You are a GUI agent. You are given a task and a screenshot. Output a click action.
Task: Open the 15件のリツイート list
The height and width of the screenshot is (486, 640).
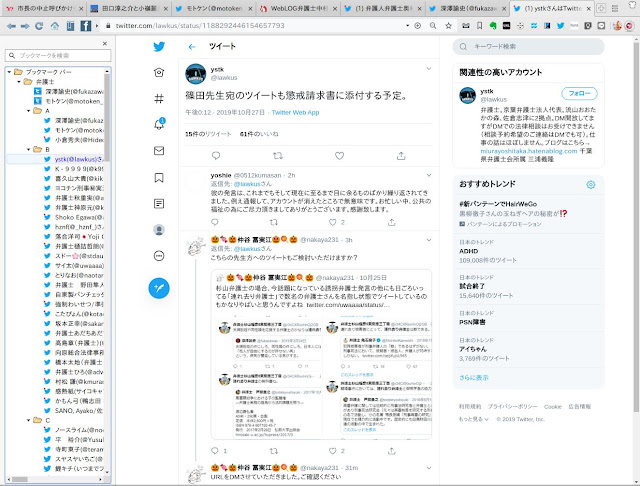pos(208,134)
